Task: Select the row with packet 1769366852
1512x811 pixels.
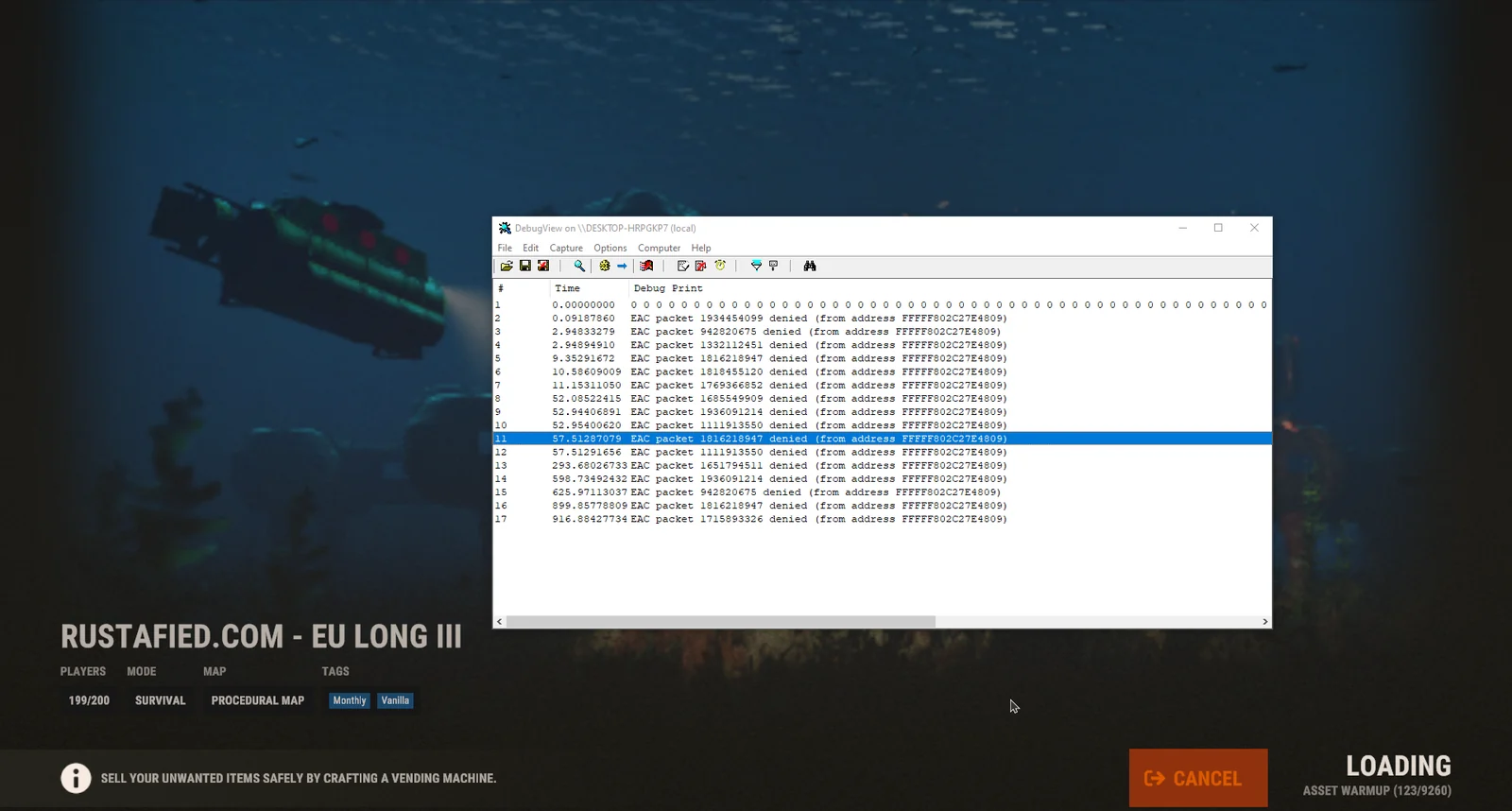Action: [883, 386]
